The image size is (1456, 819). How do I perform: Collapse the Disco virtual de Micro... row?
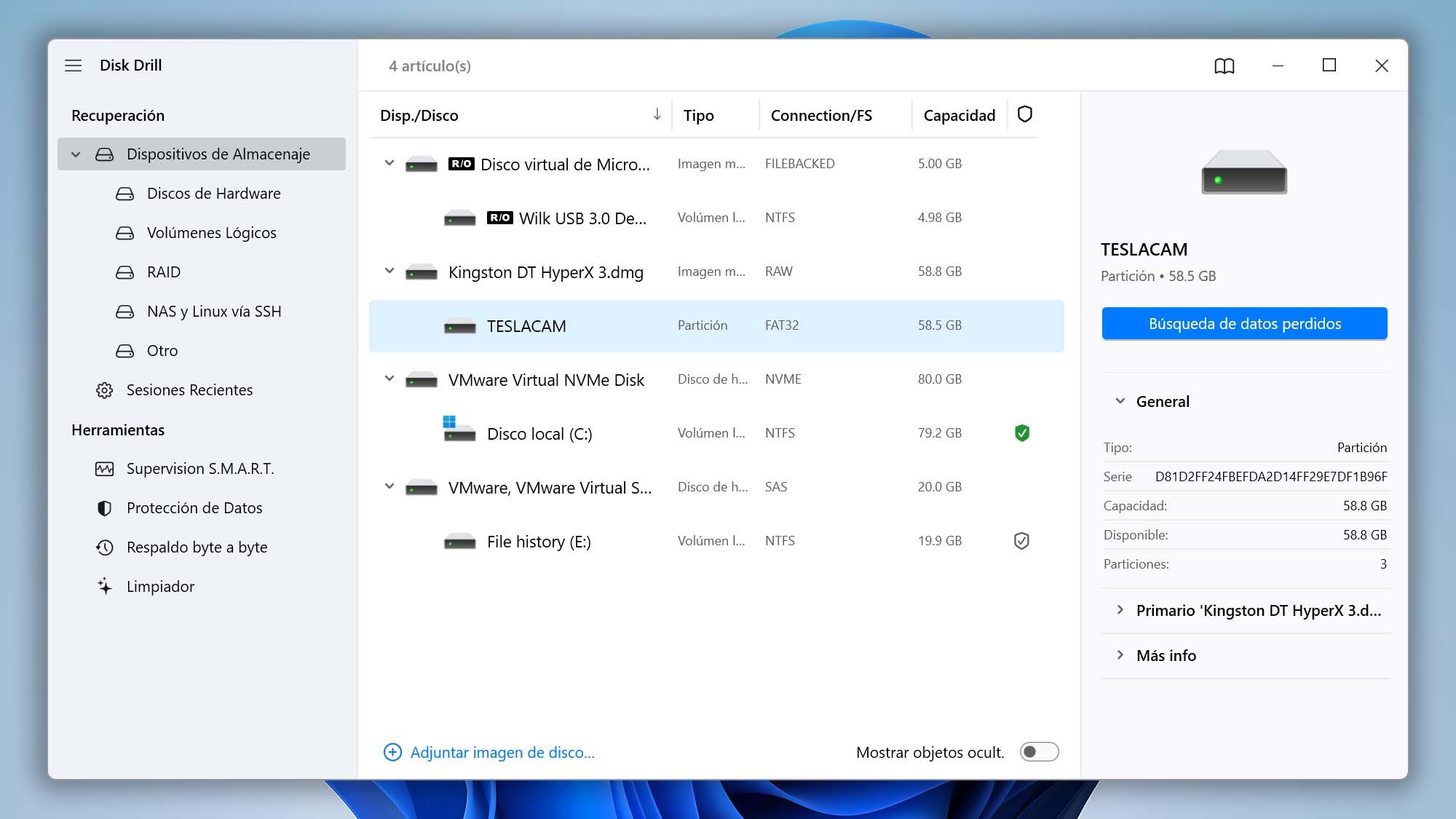coord(389,163)
